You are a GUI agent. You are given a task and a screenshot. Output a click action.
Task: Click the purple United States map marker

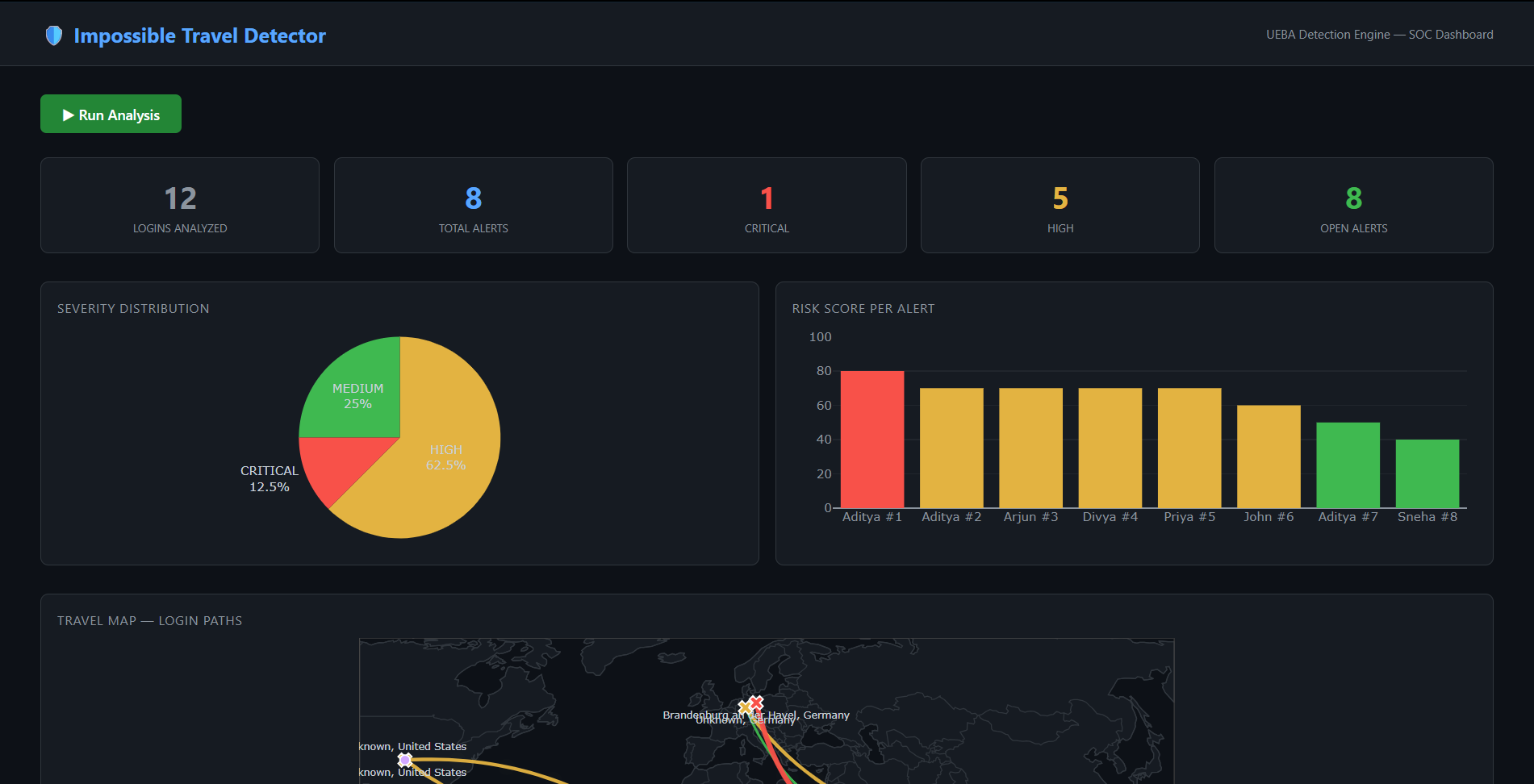[405, 760]
